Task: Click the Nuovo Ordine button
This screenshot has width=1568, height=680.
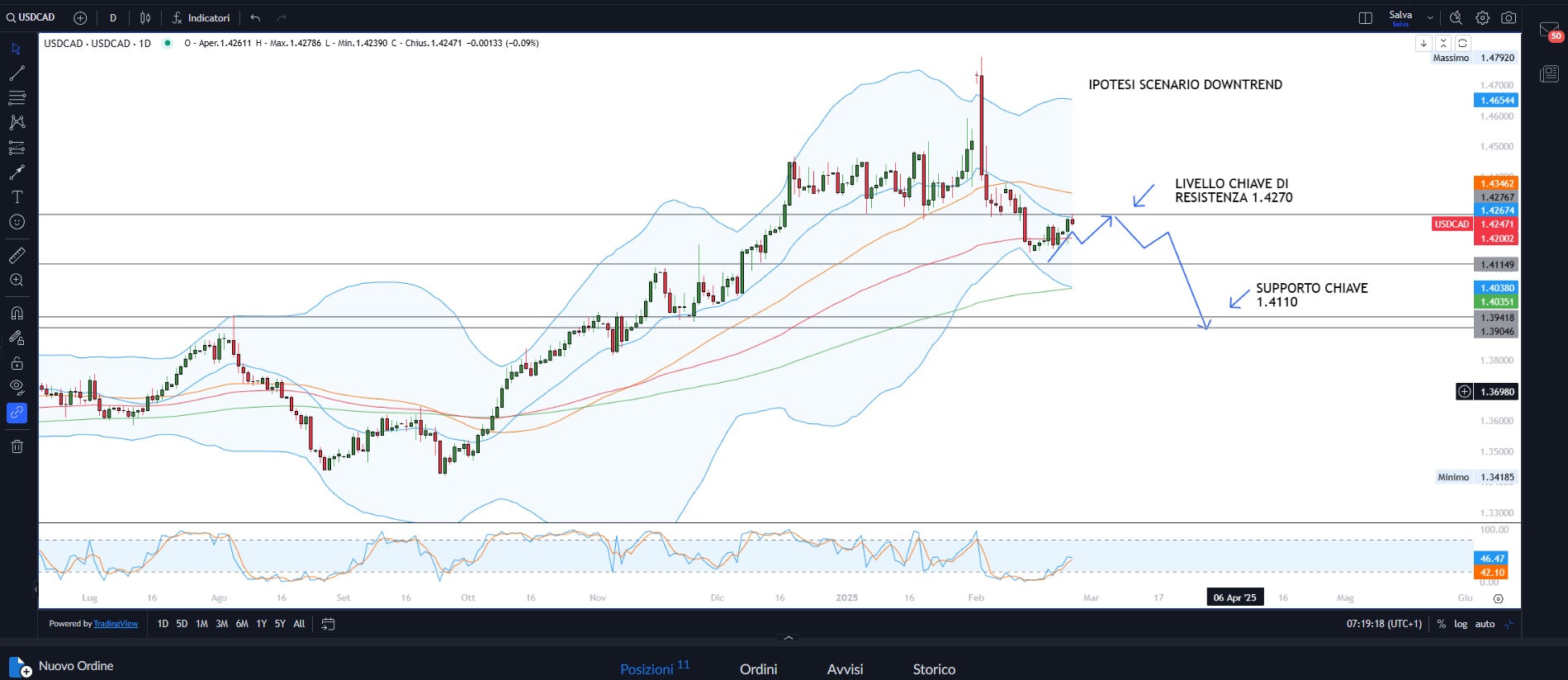Action: (x=62, y=666)
